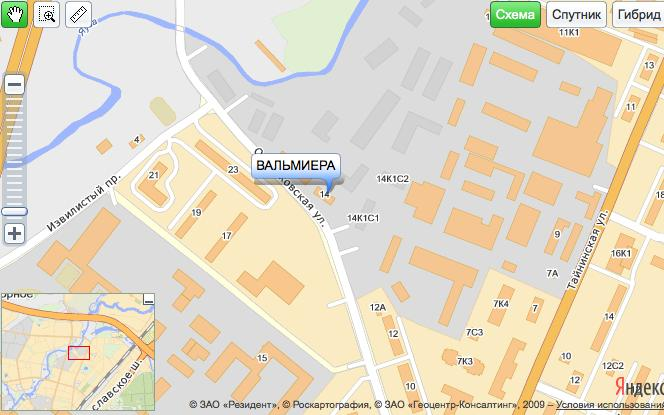This screenshot has height=415, width=664.
Task: Select the ruler distance measurement tool
Action: pyautogui.click(x=78, y=14)
